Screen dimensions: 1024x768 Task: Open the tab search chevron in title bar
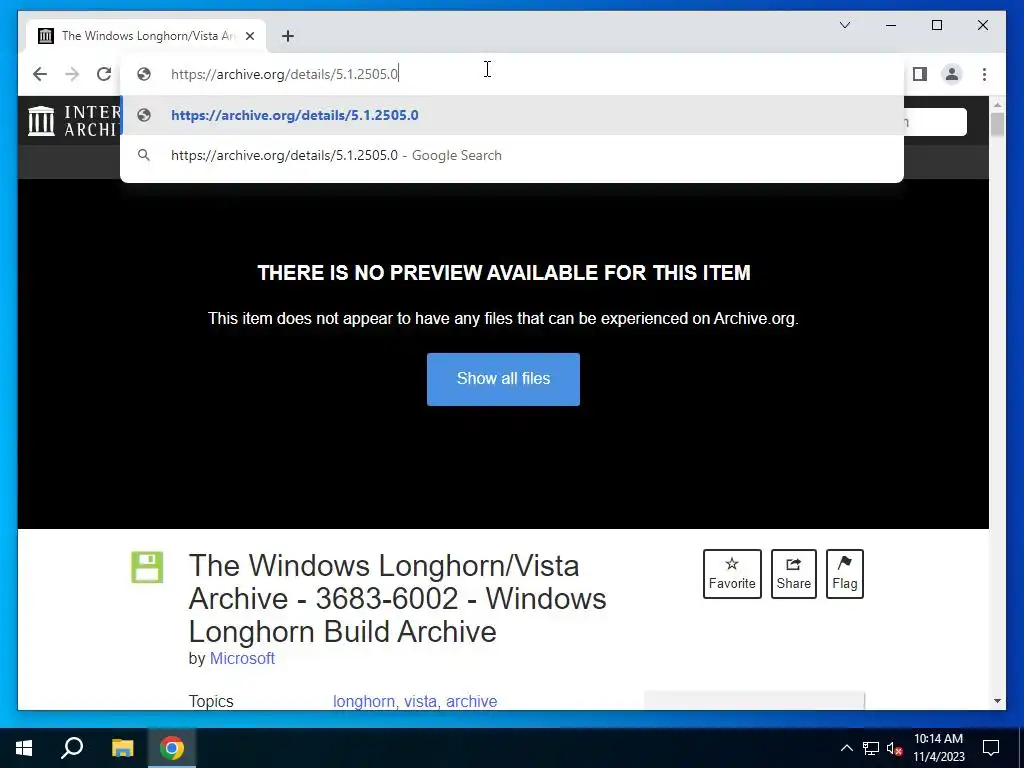tap(844, 25)
